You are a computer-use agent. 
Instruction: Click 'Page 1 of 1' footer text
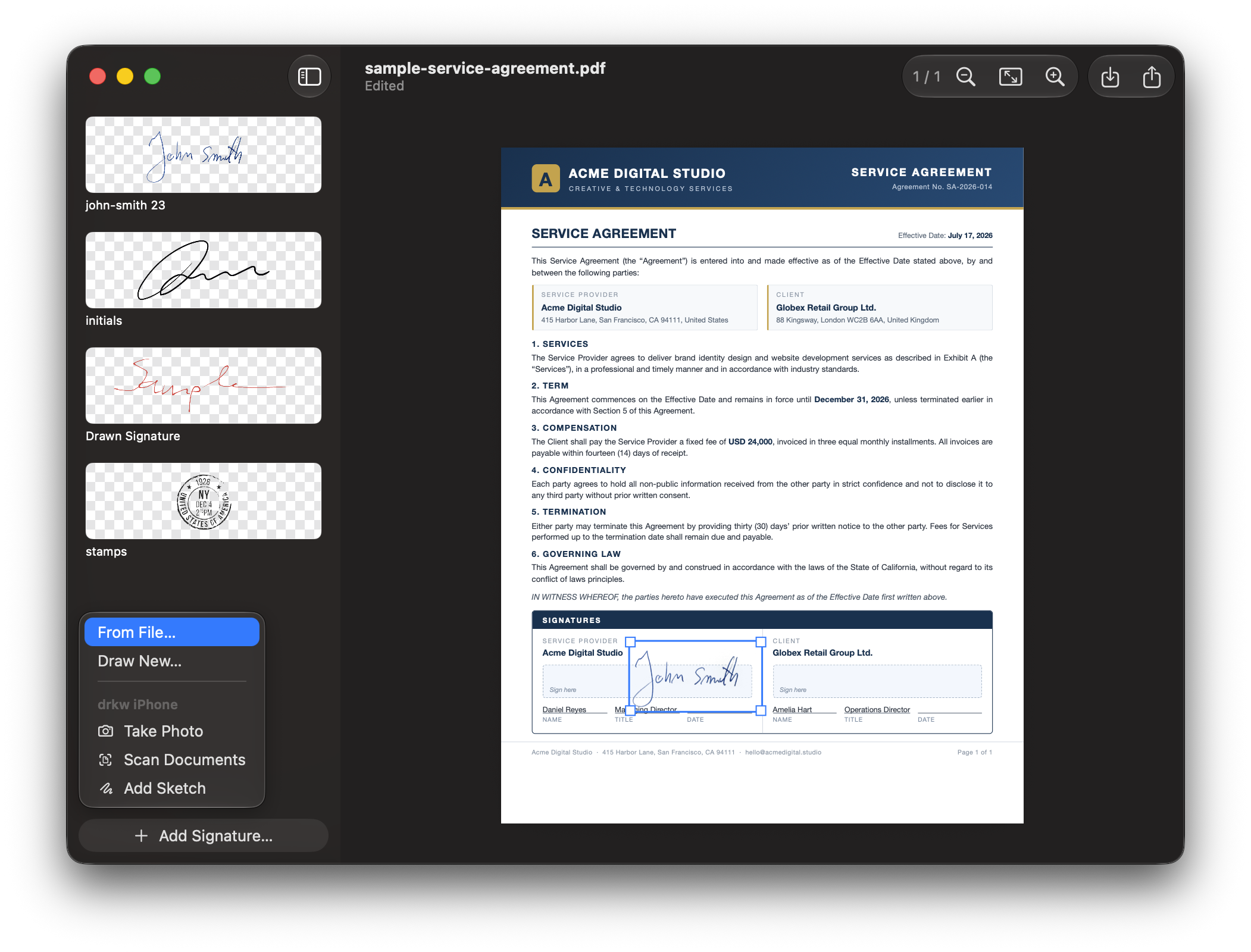point(975,752)
